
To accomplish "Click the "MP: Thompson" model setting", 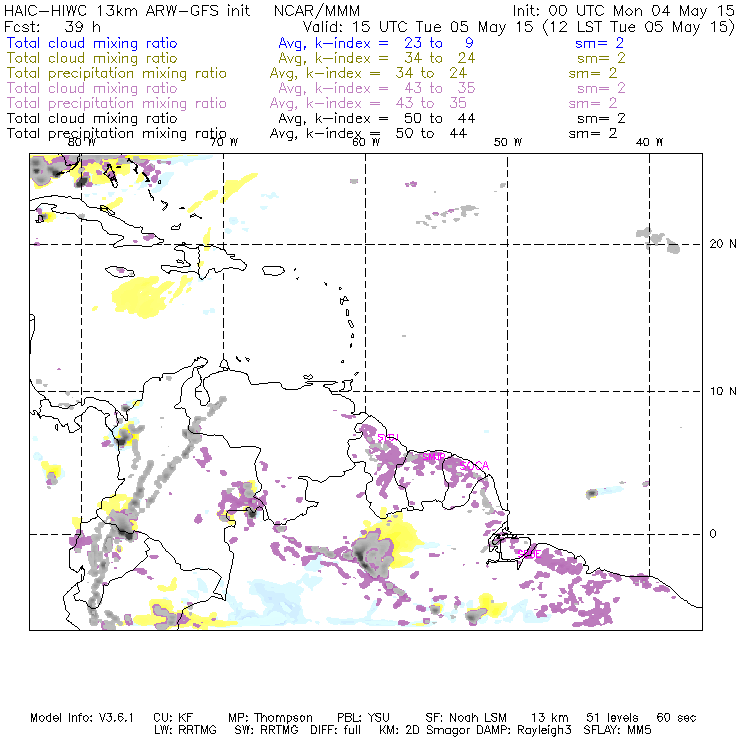I will pyautogui.click(x=270, y=718).
